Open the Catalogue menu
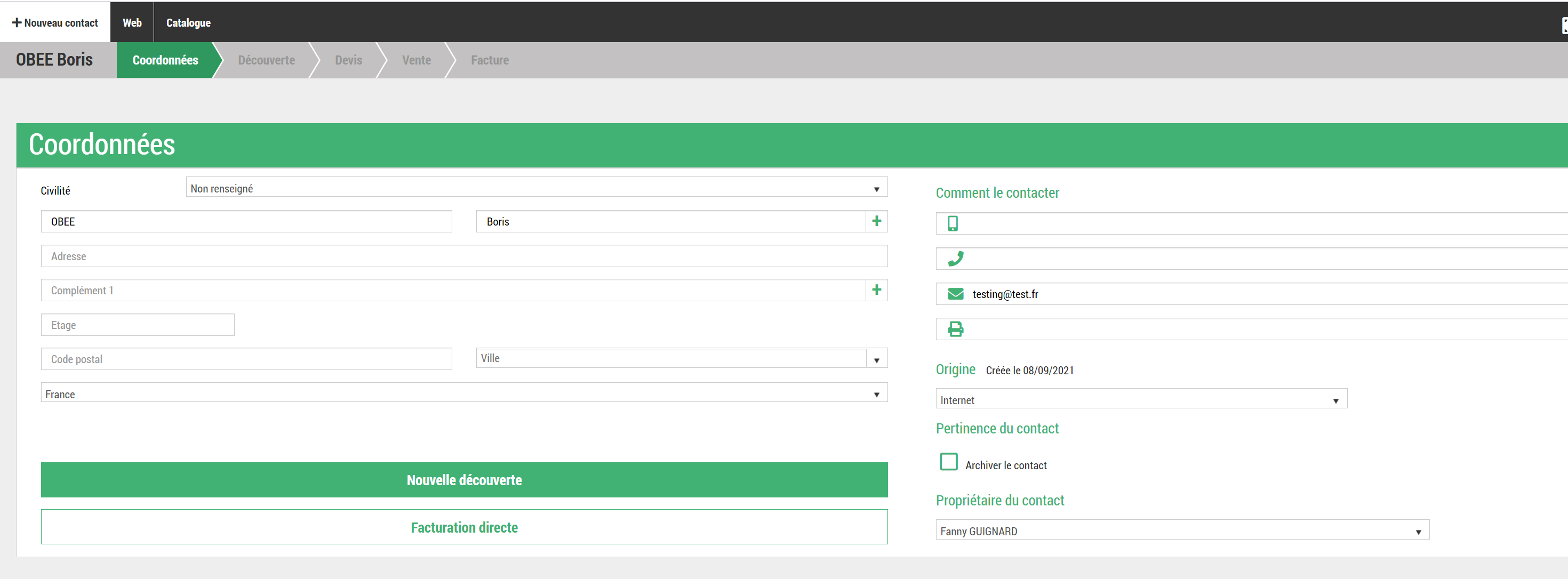This screenshot has height=579, width=1568. (x=188, y=22)
